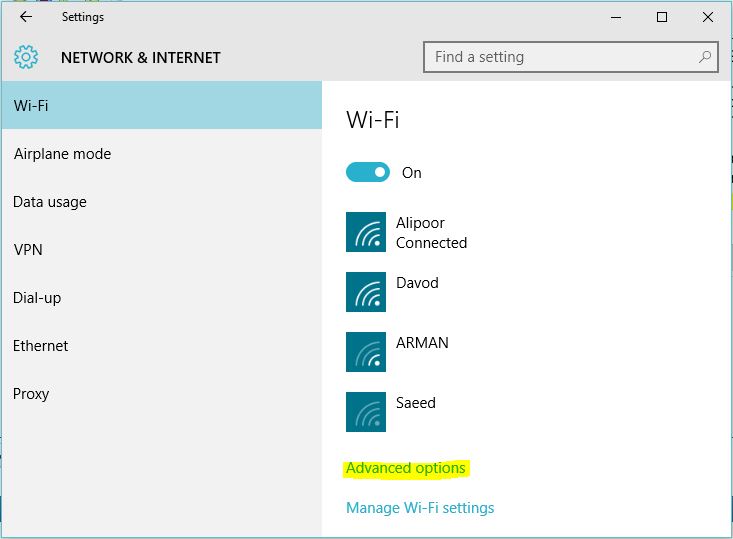Open the Ethernet settings

point(41,346)
